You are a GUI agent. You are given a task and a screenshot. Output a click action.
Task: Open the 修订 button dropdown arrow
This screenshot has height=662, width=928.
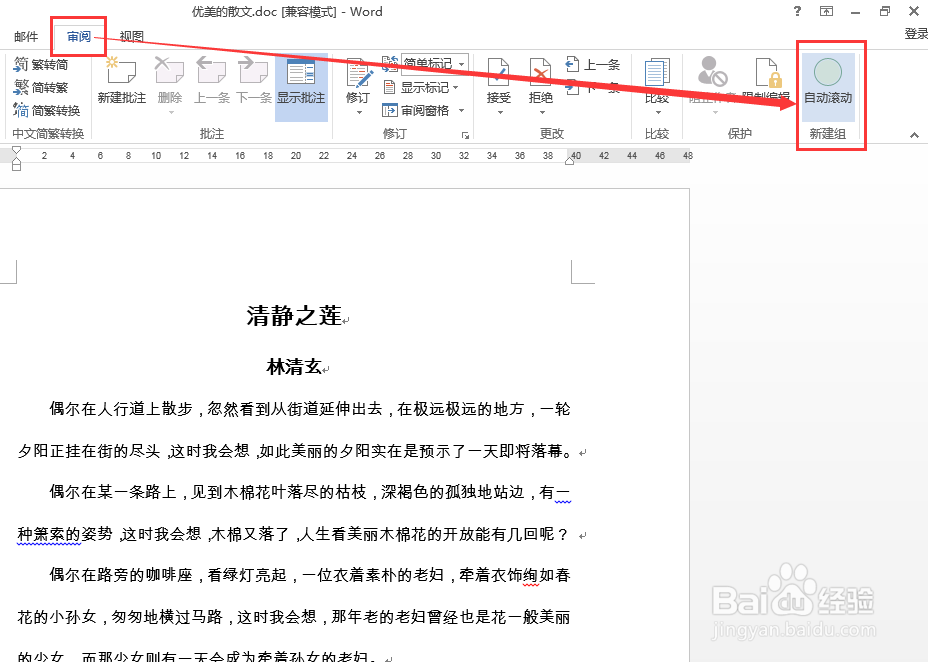tap(359, 112)
